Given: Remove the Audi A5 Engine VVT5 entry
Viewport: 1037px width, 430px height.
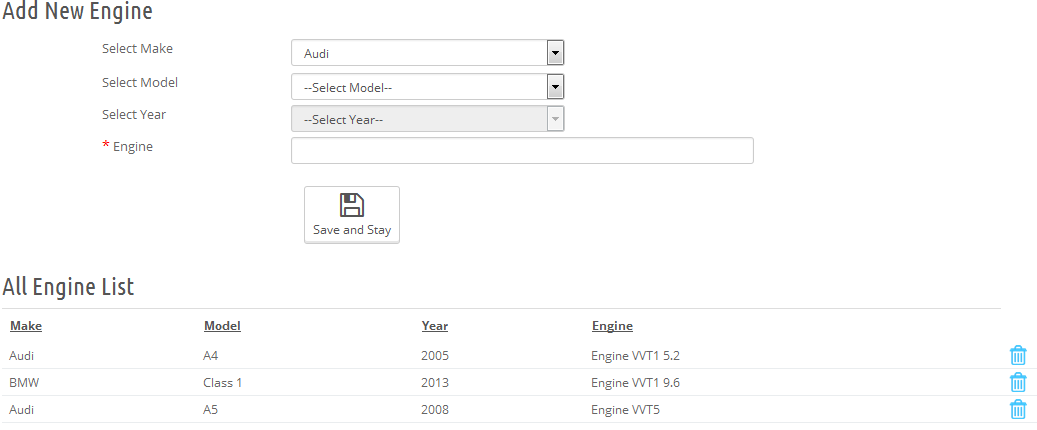Looking at the screenshot, I should (1017, 409).
